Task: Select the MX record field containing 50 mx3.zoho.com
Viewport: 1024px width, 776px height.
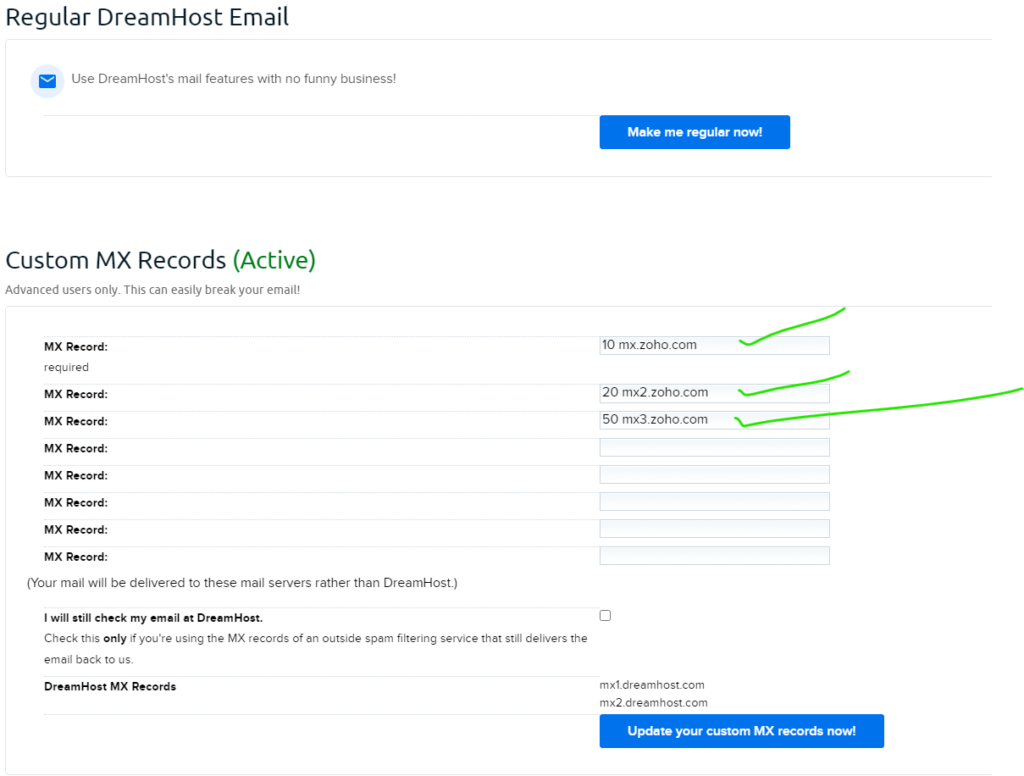Action: [x=714, y=420]
